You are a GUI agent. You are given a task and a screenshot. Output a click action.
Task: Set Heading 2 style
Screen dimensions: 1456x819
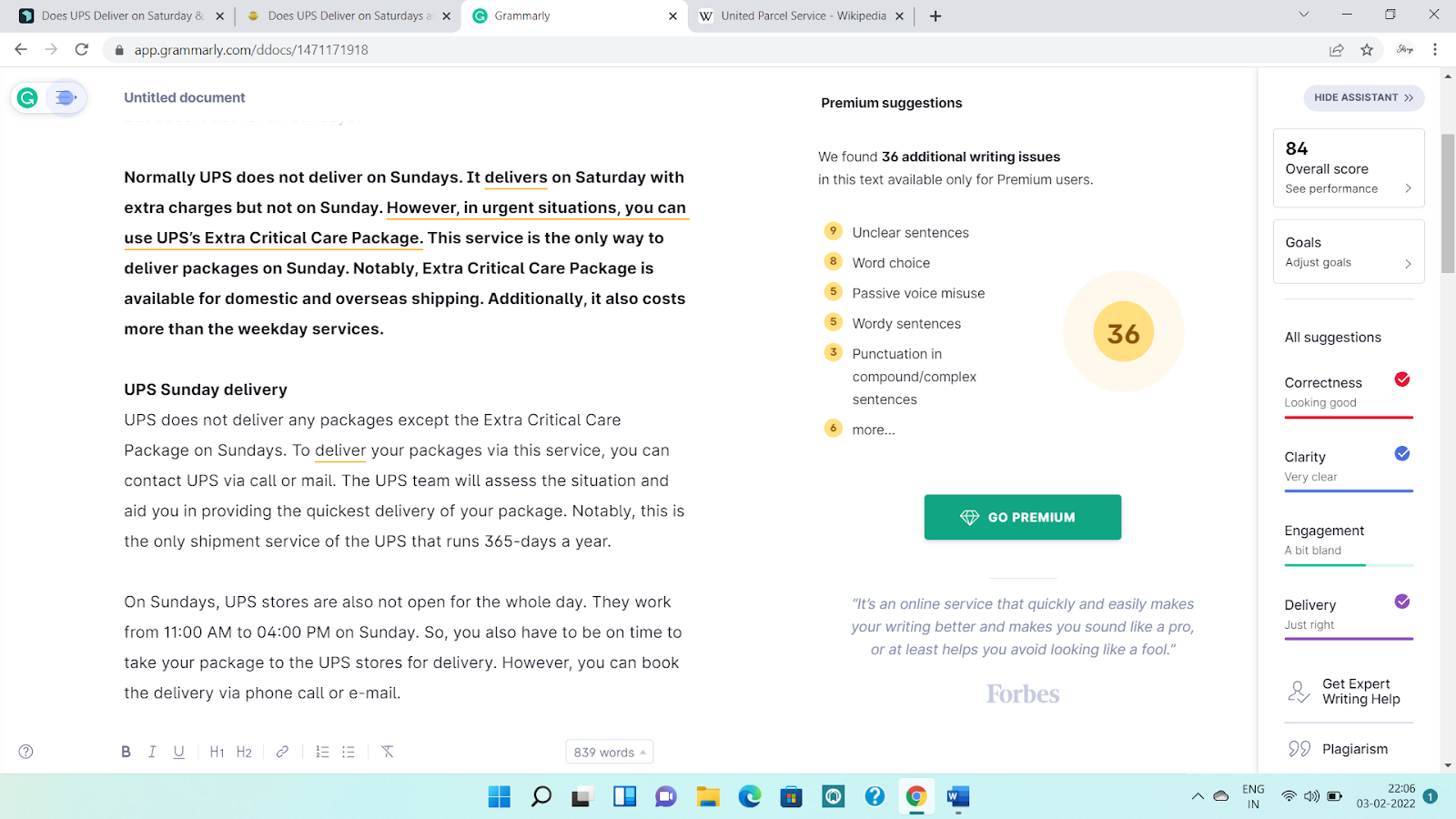coord(244,752)
